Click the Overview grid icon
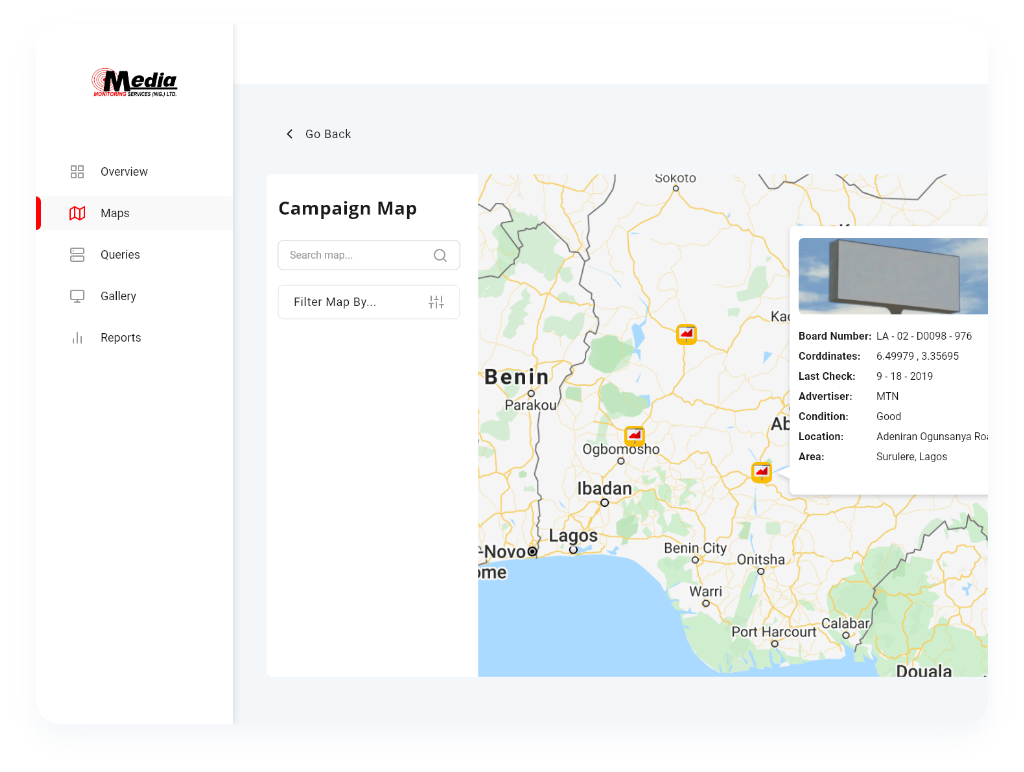The image size is (1024, 772). point(77,172)
